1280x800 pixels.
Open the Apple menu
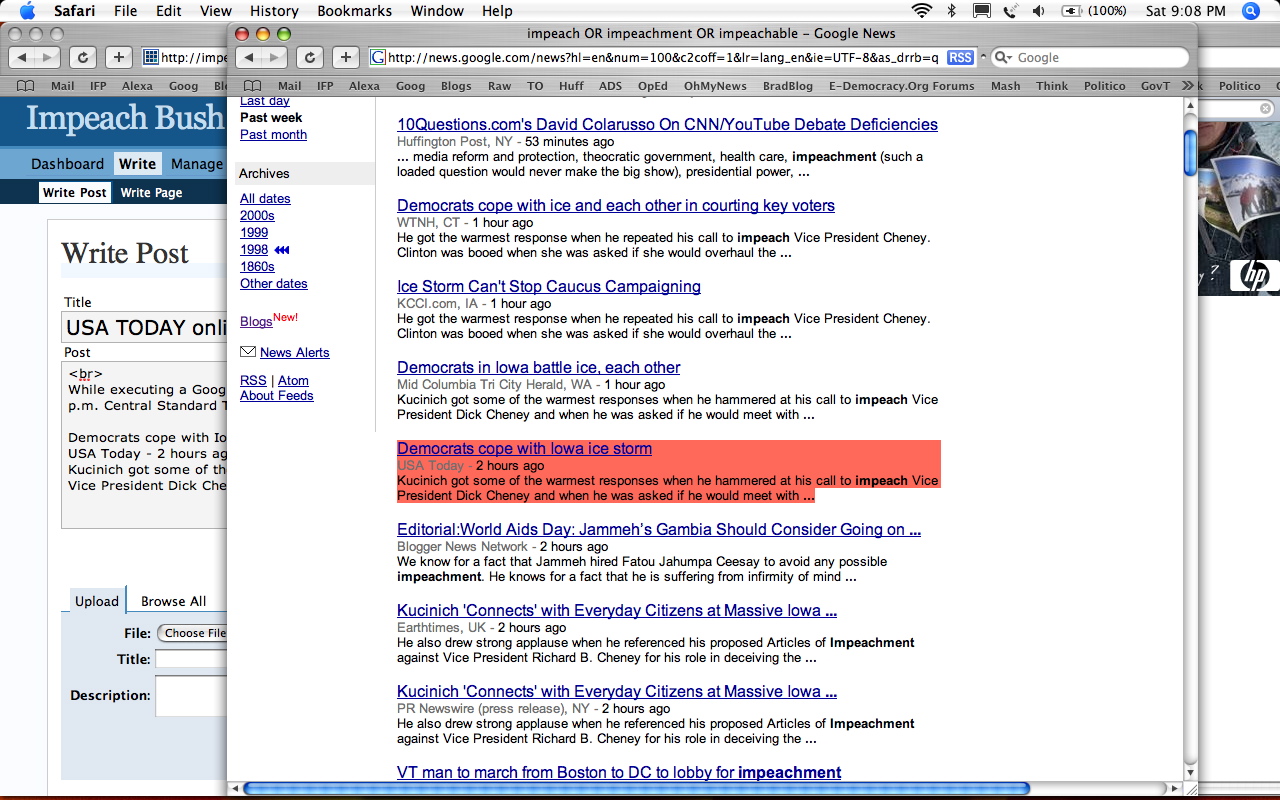(x=27, y=11)
